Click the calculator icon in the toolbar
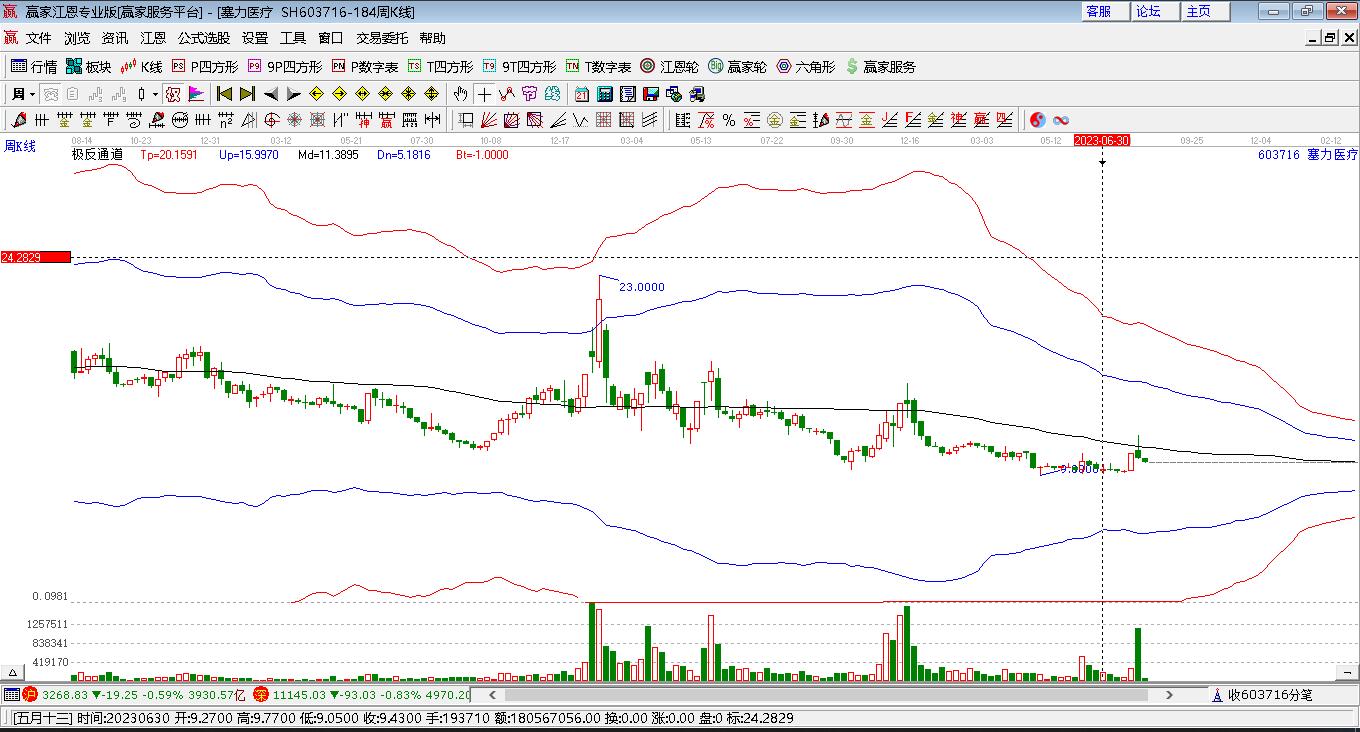The height and width of the screenshot is (732, 1360). tap(604, 94)
